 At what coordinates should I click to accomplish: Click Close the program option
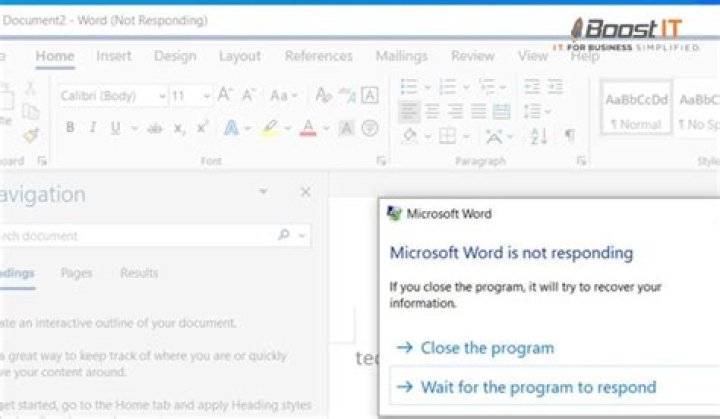click(x=487, y=348)
